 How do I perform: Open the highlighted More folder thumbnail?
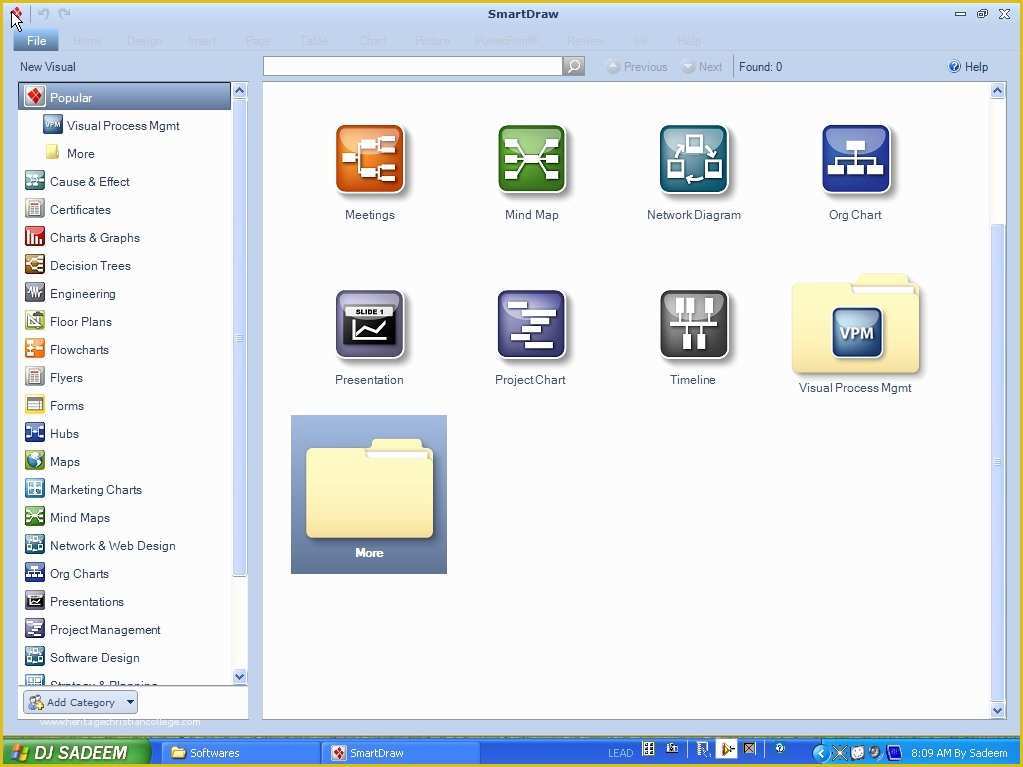pyautogui.click(x=369, y=494)
